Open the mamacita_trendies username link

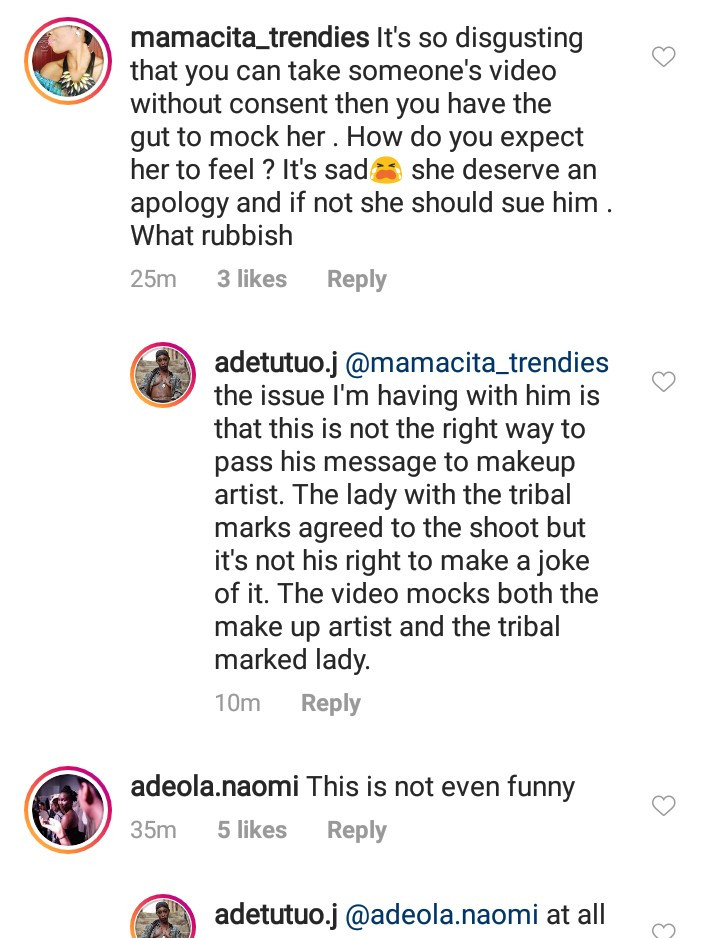pyautogui.click(x=249, y=39)
